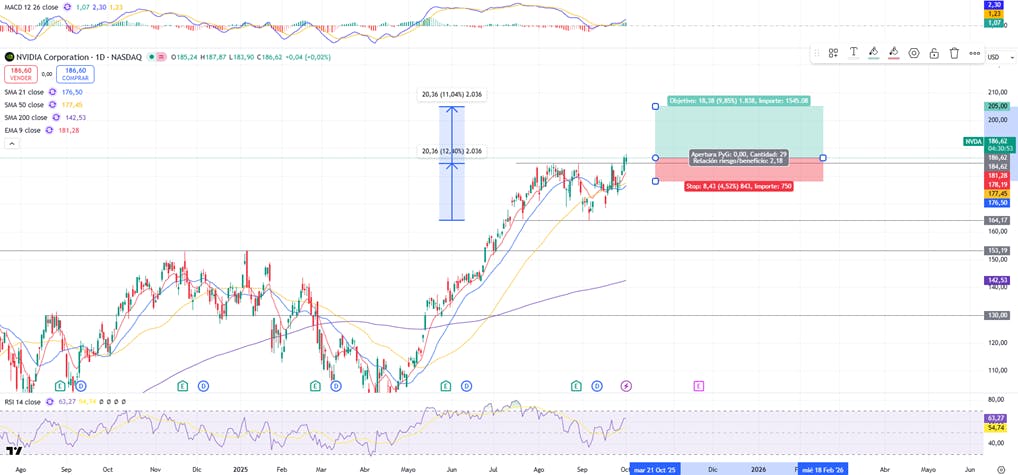Click the purple lightning event marker
This screenshot has width=1018, height=475.
pos(626,386)
